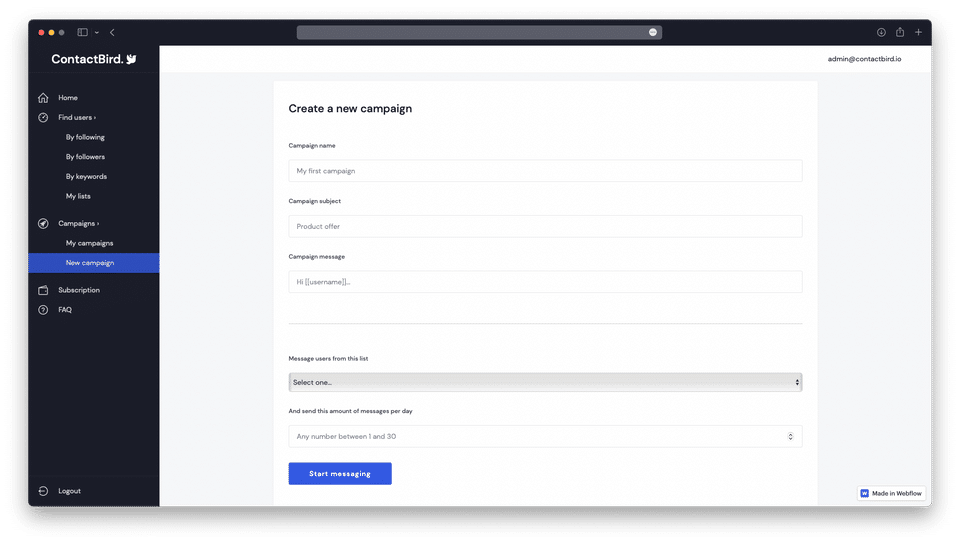
Task: Click Made in Webflow badge
Action: pos(891,493)
